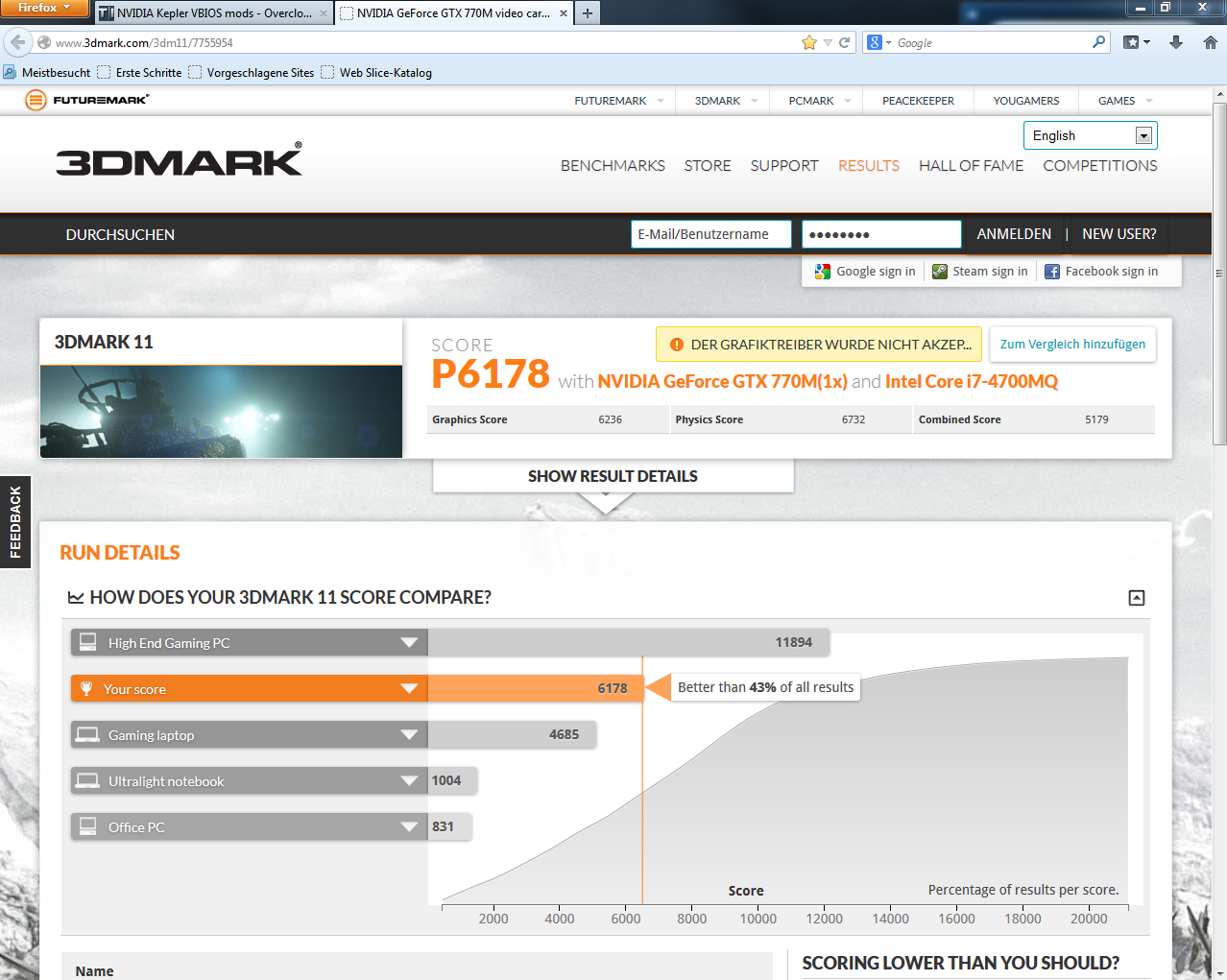This screenshot has height=980, width=1227.
Task: Open the Erste Schritte bookmark
Action: click(139, 72)
